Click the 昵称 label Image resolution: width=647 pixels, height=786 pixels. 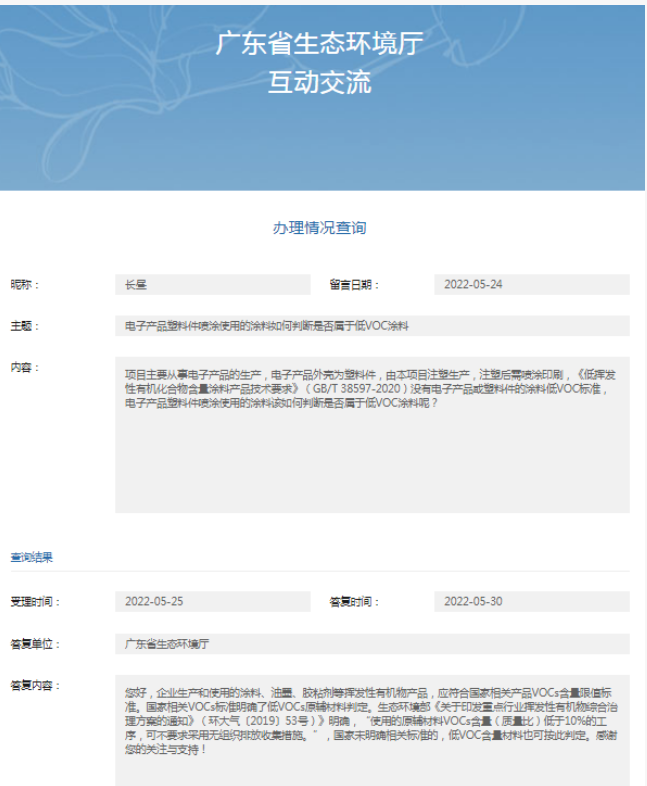coord(25,285)
